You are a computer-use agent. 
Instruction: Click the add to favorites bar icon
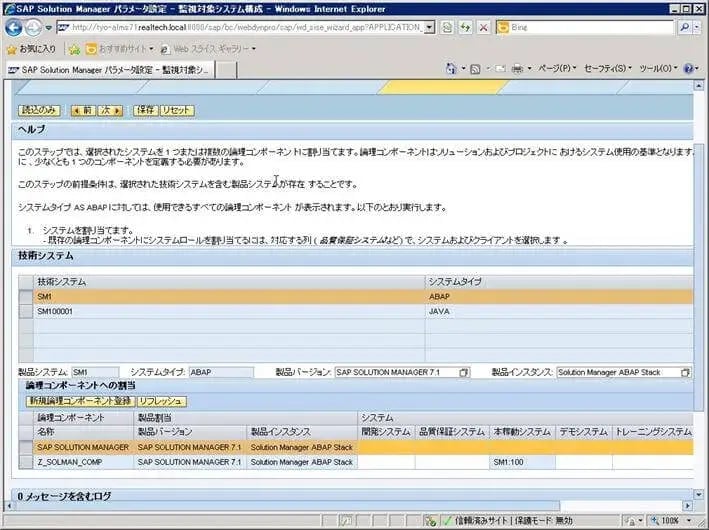coord(75,49)
